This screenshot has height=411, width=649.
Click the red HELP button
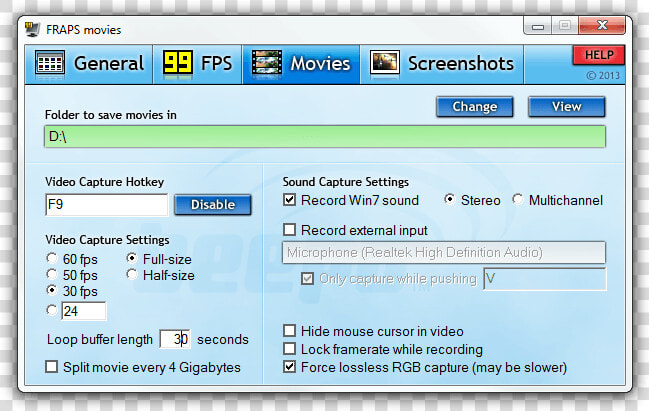(599, 55)
